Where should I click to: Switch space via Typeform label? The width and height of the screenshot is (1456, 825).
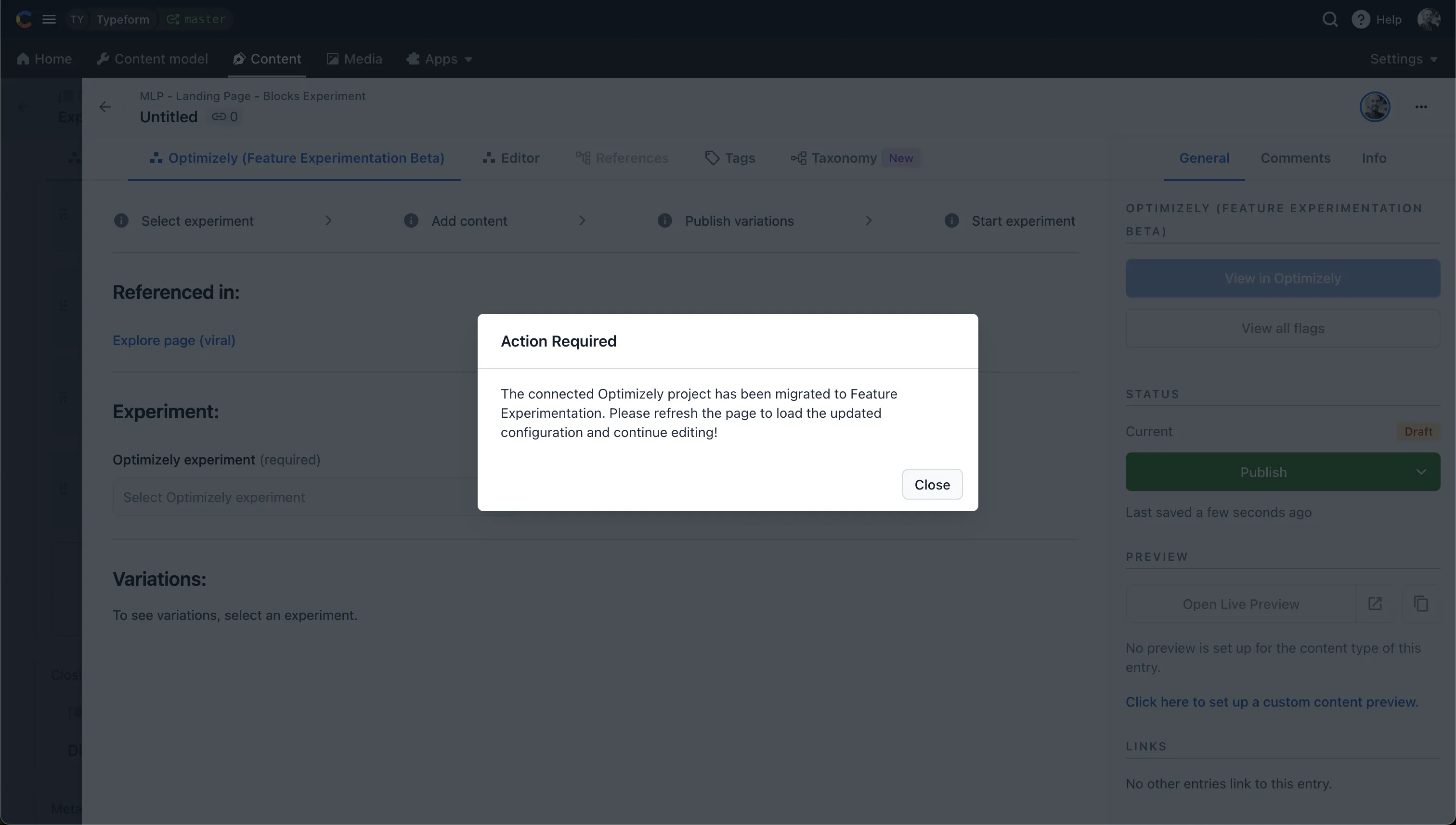122,19
